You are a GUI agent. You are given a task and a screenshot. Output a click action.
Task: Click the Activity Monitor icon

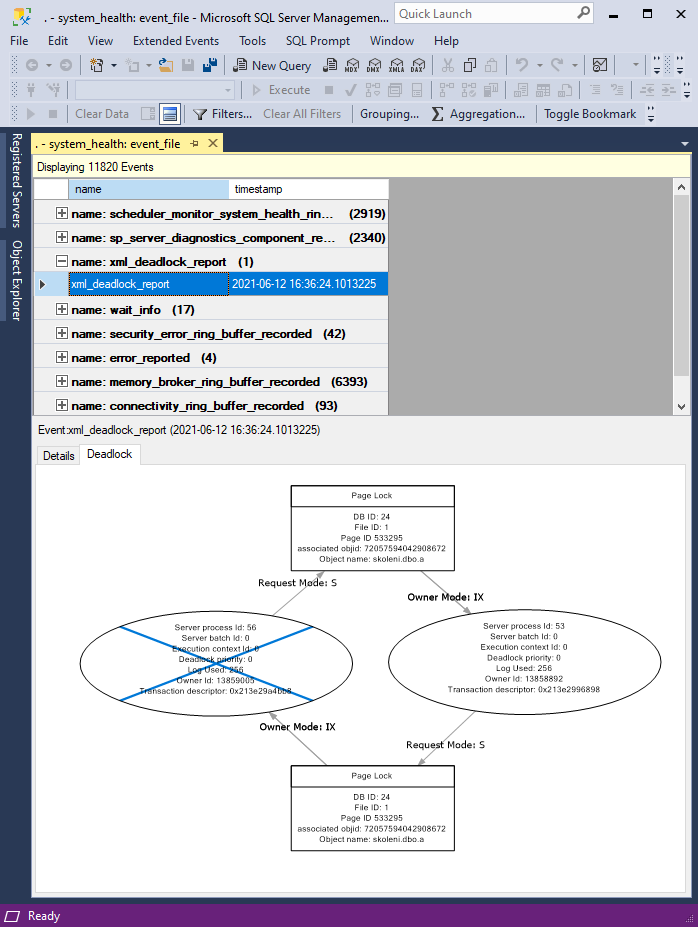click(x=600, y=66)
